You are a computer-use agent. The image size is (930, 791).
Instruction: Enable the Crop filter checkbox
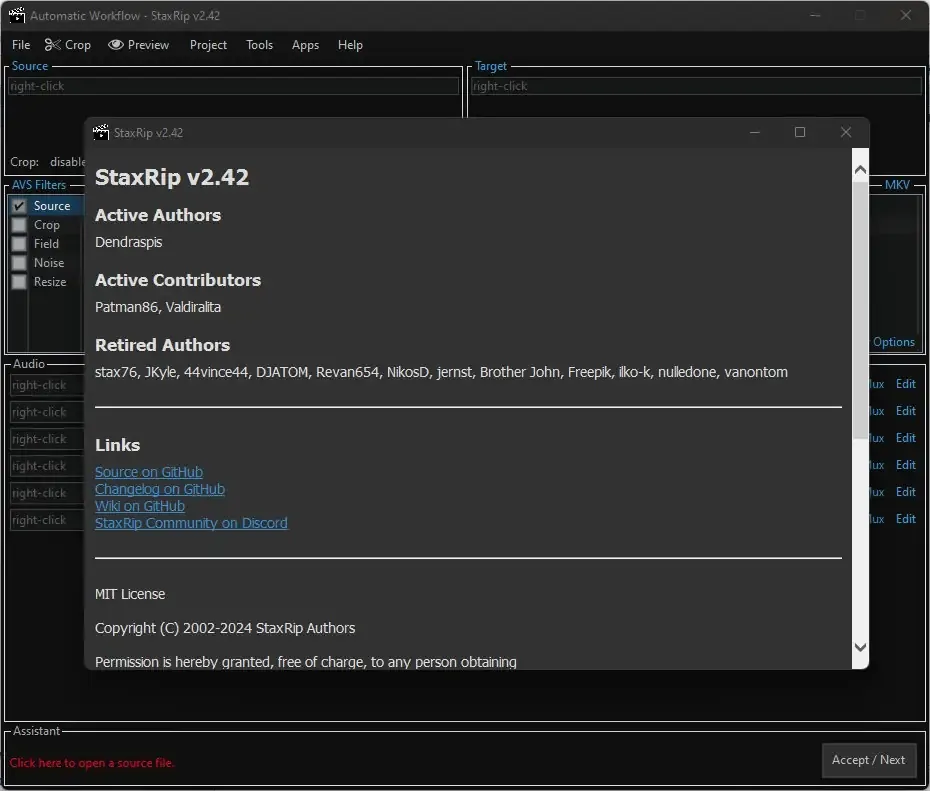(19, 225)
